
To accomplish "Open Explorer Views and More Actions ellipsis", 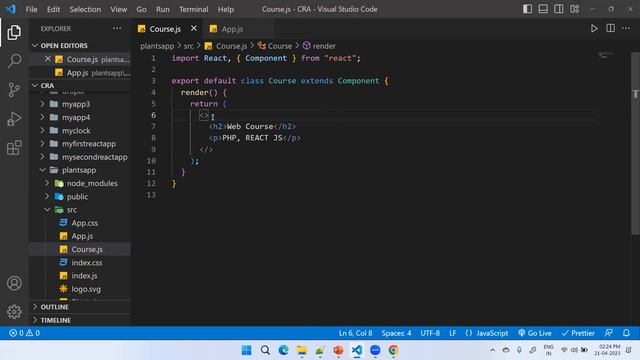I will 117,28.
